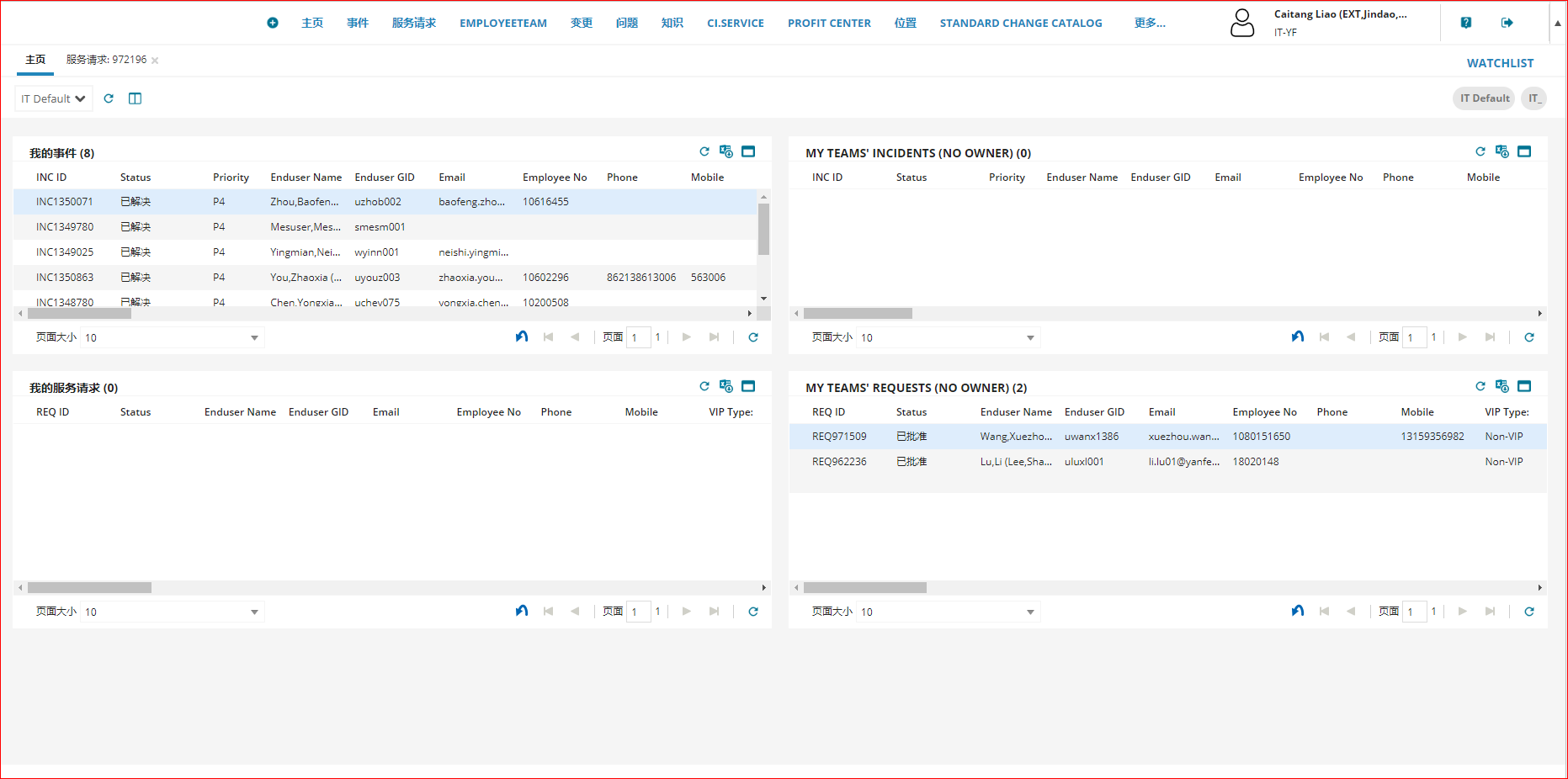Click reset filter icon in My Teams' Incidents pager
The width and height of the screenshot is (1568, 779).
click(1298, 337)
